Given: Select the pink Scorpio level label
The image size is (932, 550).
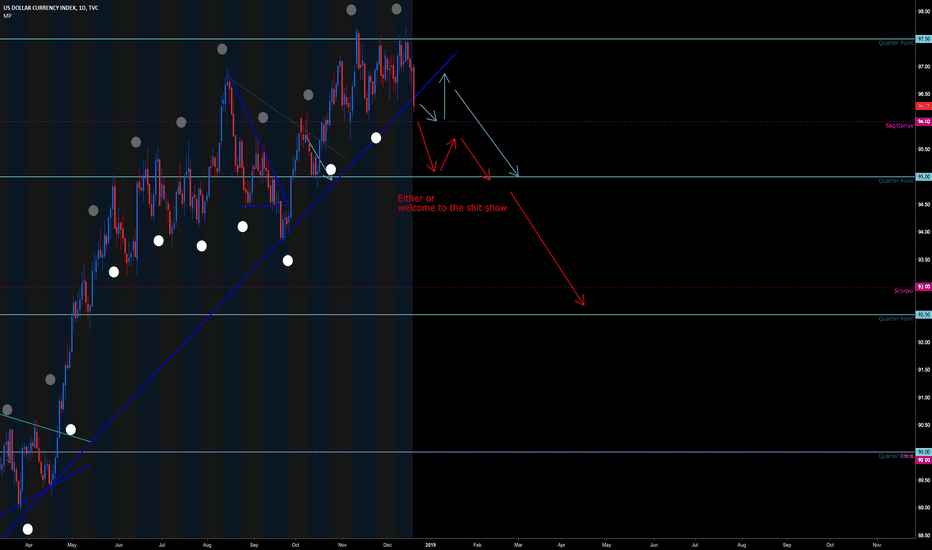Looking at the screenshot, I should click(903, 291).
